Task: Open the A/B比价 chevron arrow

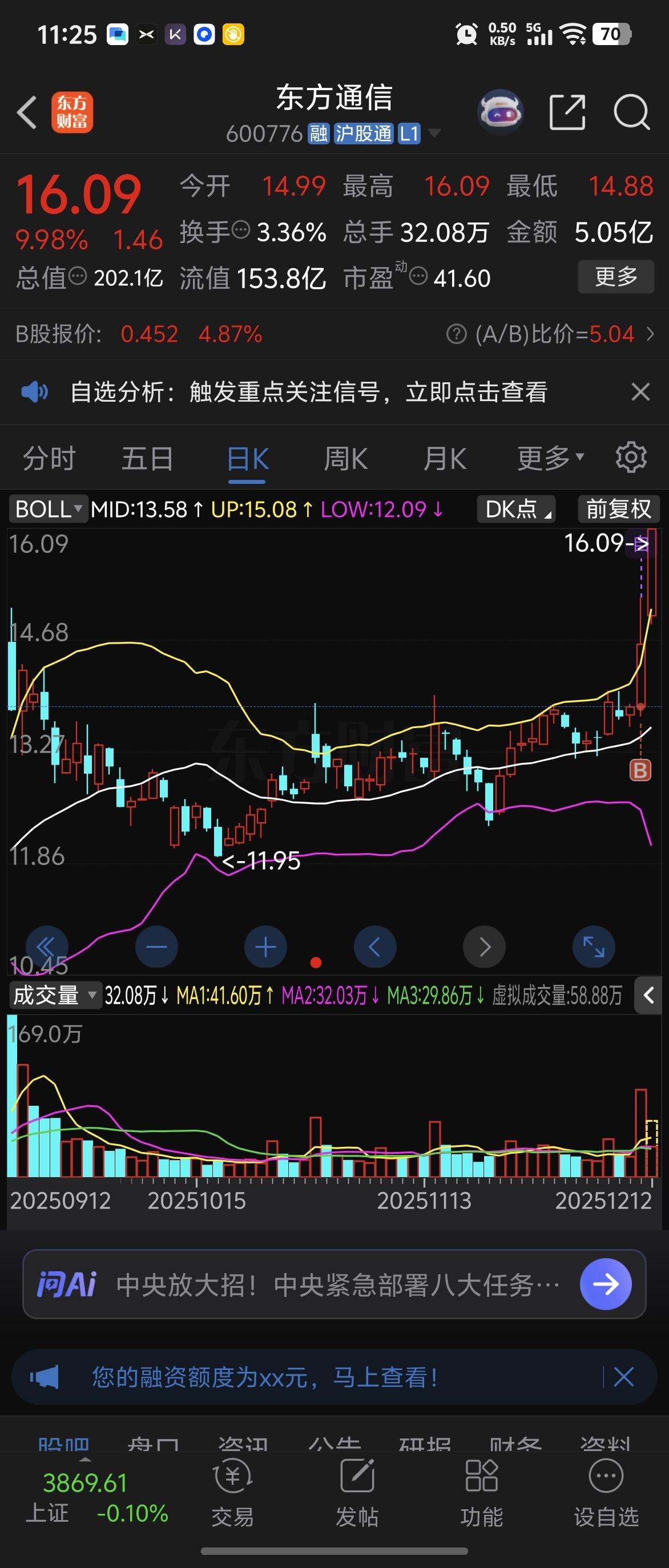Action: [x=650, y=334]
